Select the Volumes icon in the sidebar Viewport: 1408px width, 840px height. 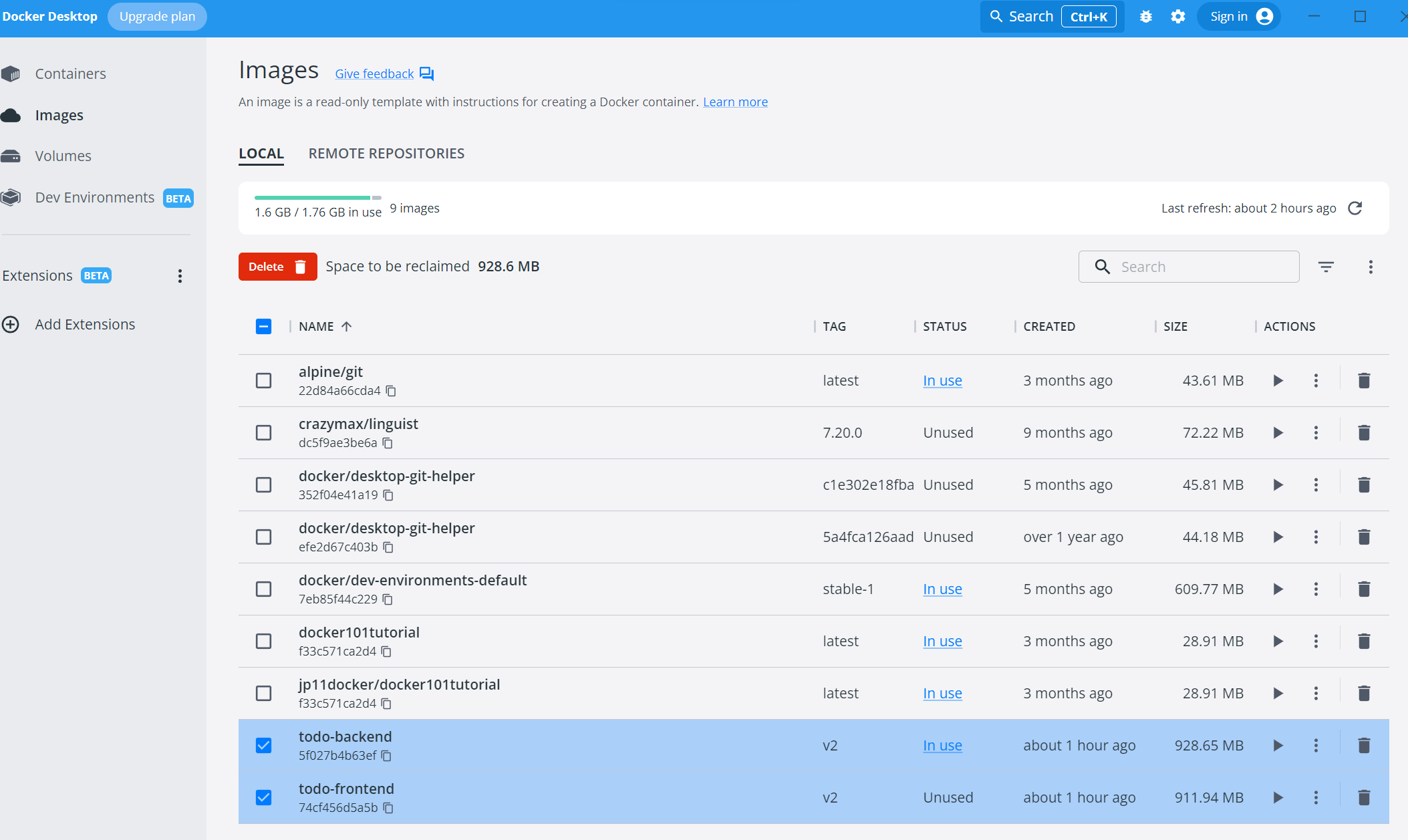pos(11,156)
